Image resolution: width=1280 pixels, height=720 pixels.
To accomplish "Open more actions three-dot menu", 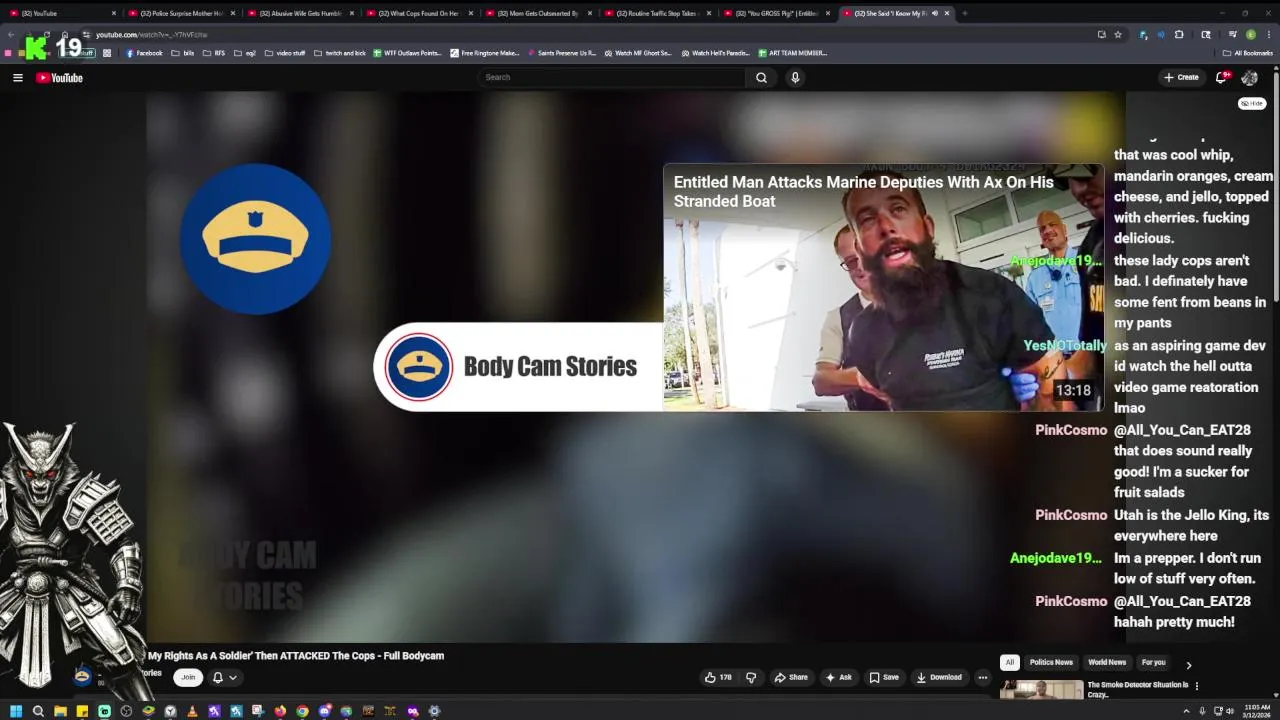I will coord(982,677).
